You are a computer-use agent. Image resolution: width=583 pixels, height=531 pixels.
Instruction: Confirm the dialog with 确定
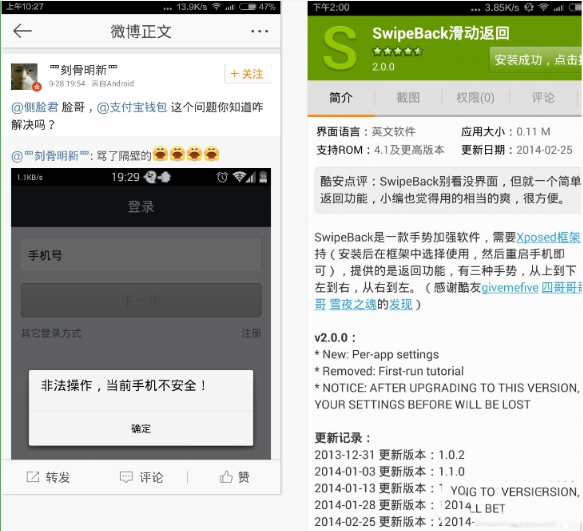click(141, 428)
